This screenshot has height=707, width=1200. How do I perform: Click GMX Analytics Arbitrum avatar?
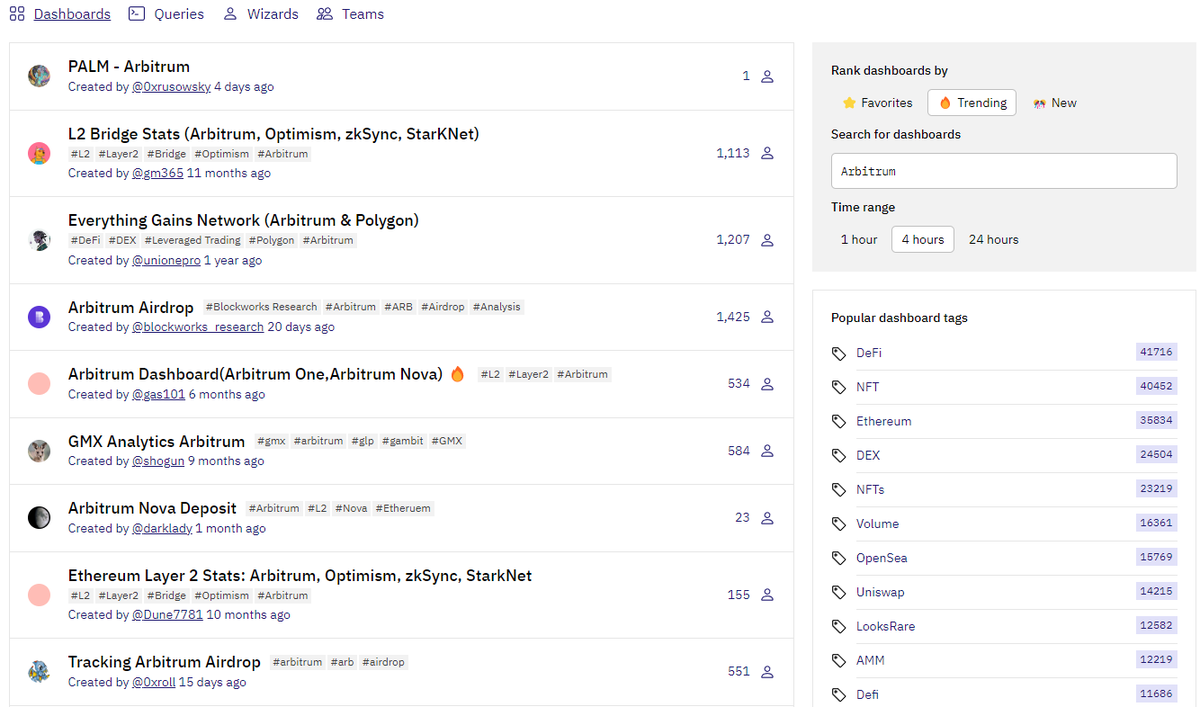click(x=39, y=451)
